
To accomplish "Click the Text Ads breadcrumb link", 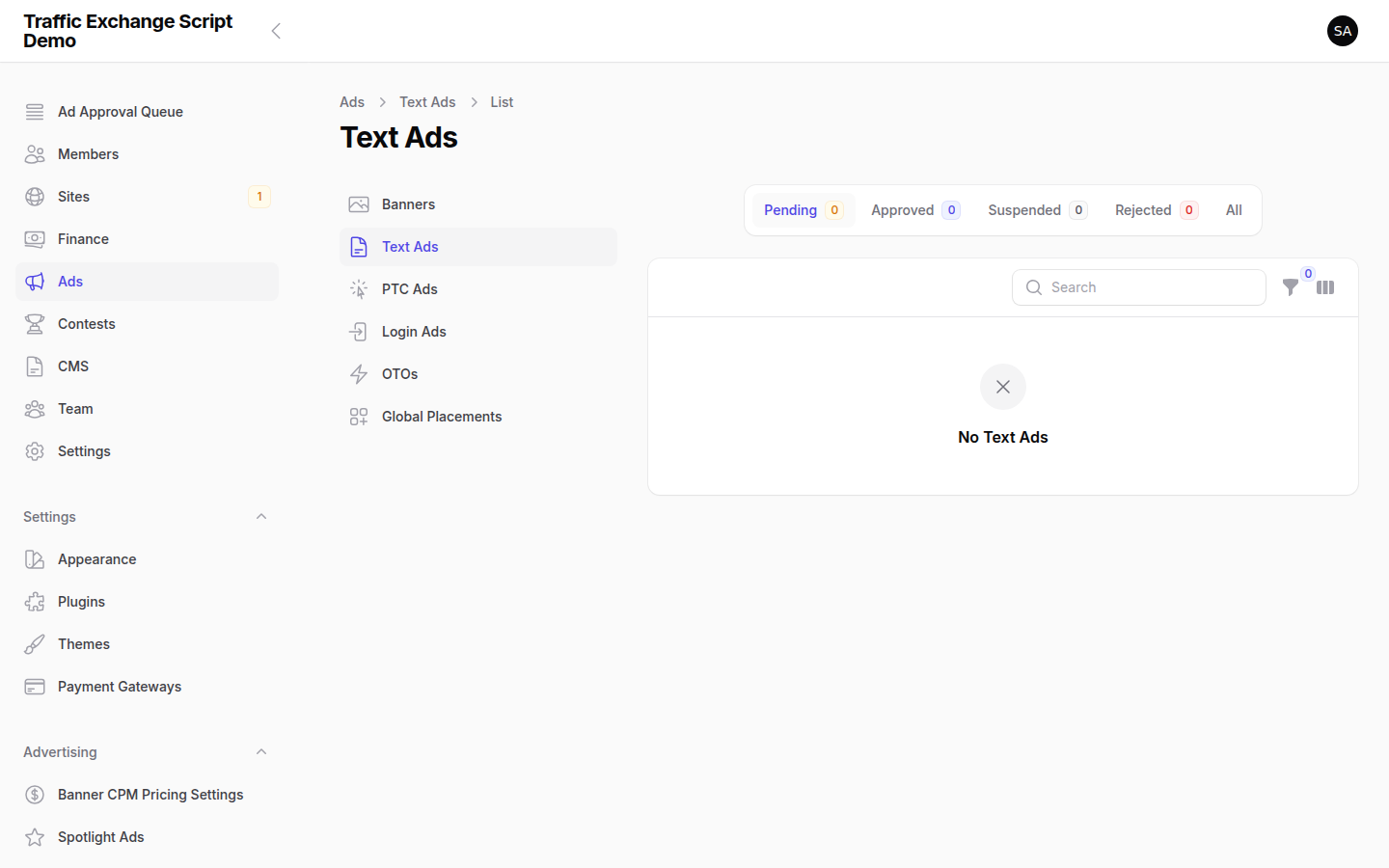I will click(x=427, y=101).
